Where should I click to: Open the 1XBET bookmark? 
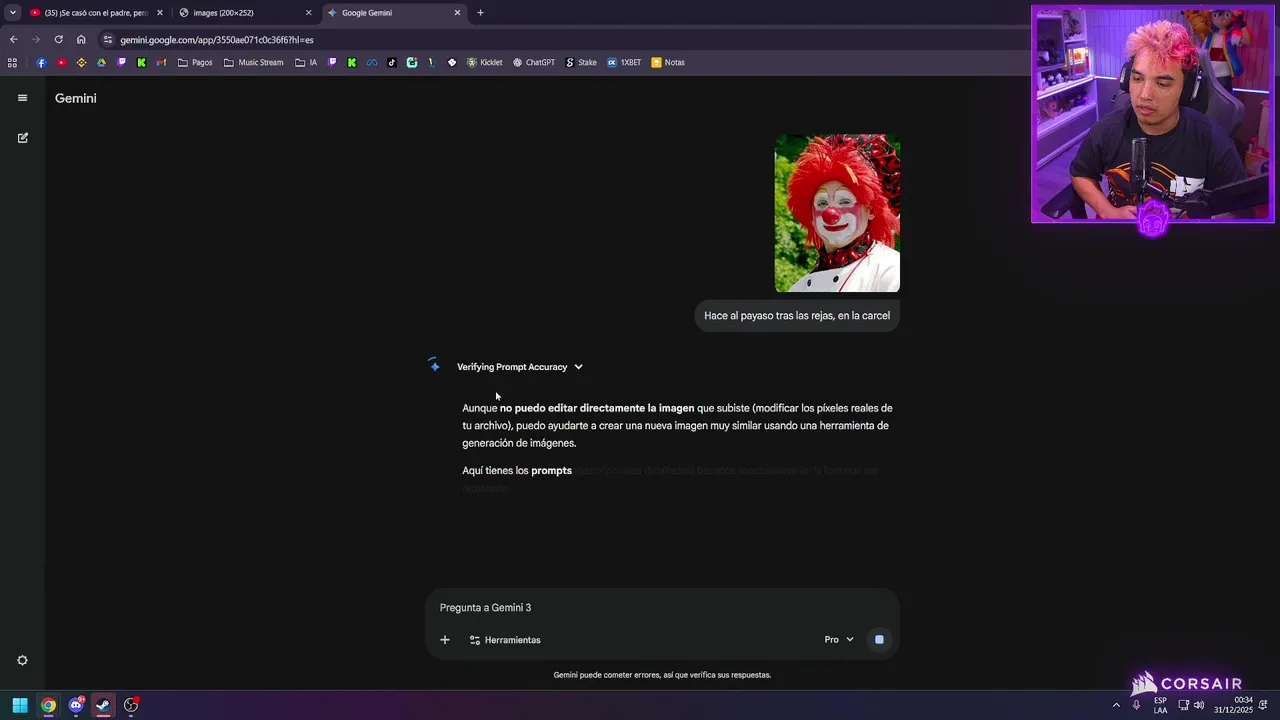tap(624, 62)
